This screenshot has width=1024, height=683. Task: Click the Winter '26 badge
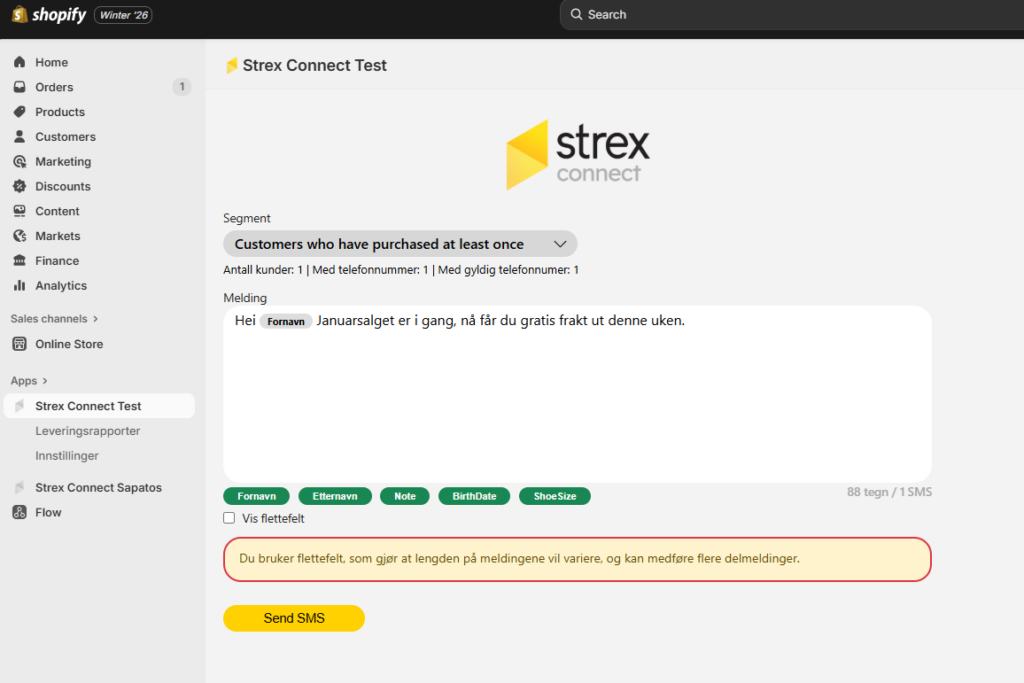(x=122, y=15)
